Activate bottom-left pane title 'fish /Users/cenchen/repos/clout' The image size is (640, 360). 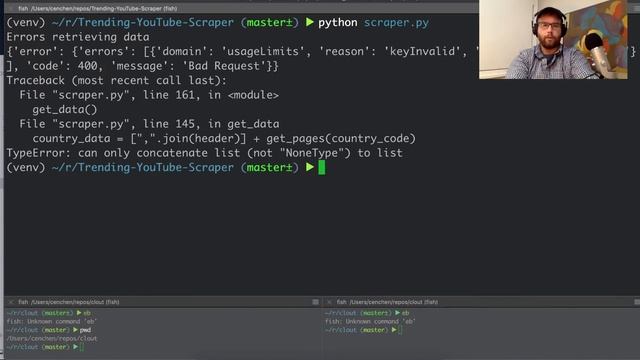(x=69, y=302)
